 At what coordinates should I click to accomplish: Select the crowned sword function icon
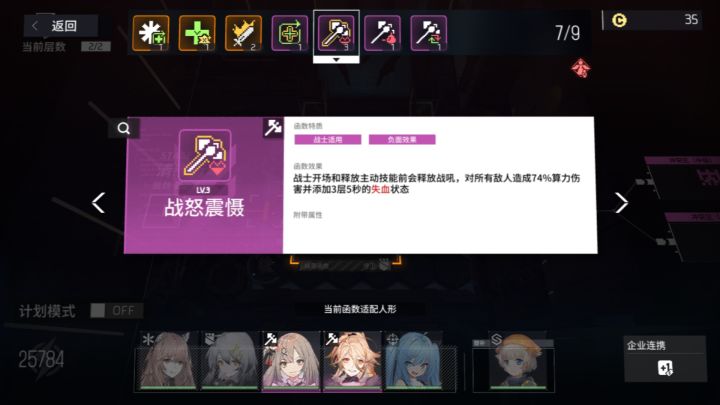coord(243,33)
